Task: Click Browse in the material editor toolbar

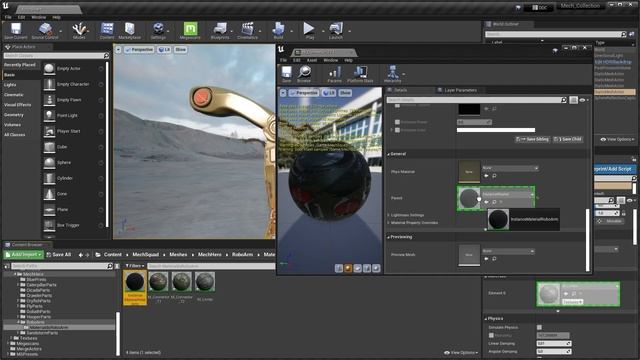Action: 304,74
